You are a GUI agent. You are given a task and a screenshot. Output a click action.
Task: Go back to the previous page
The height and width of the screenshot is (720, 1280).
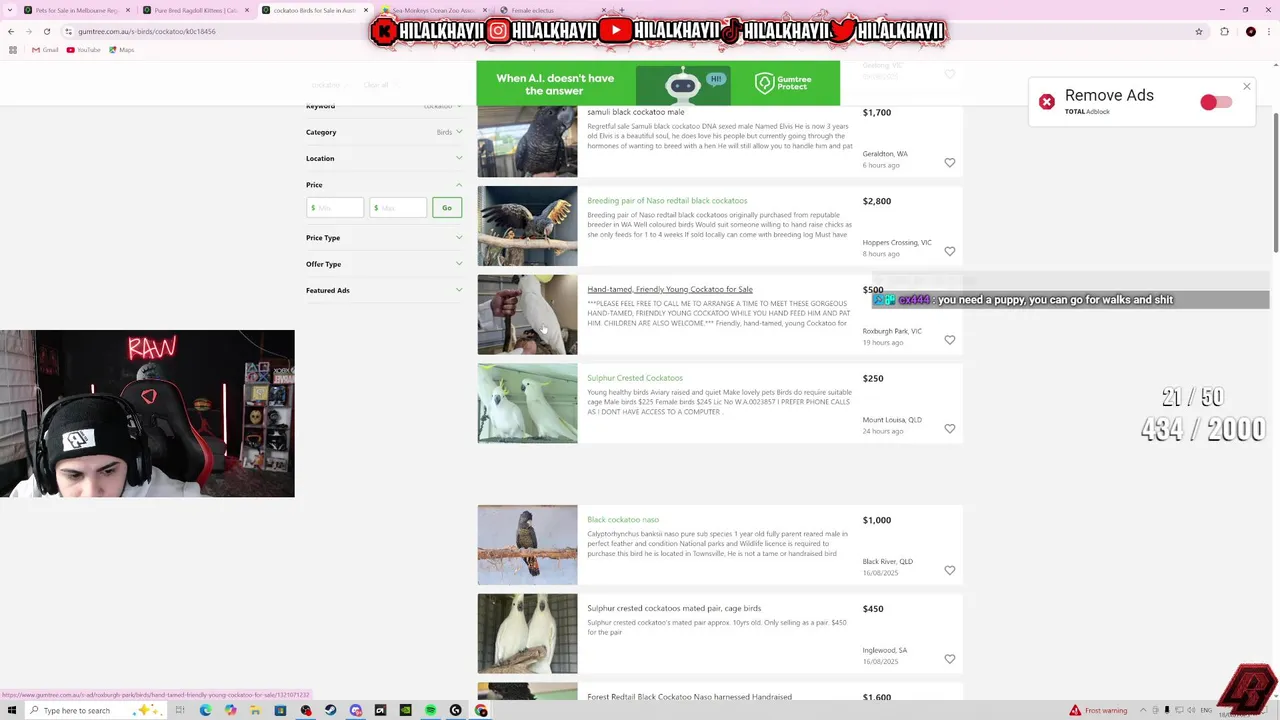point(11,31)
